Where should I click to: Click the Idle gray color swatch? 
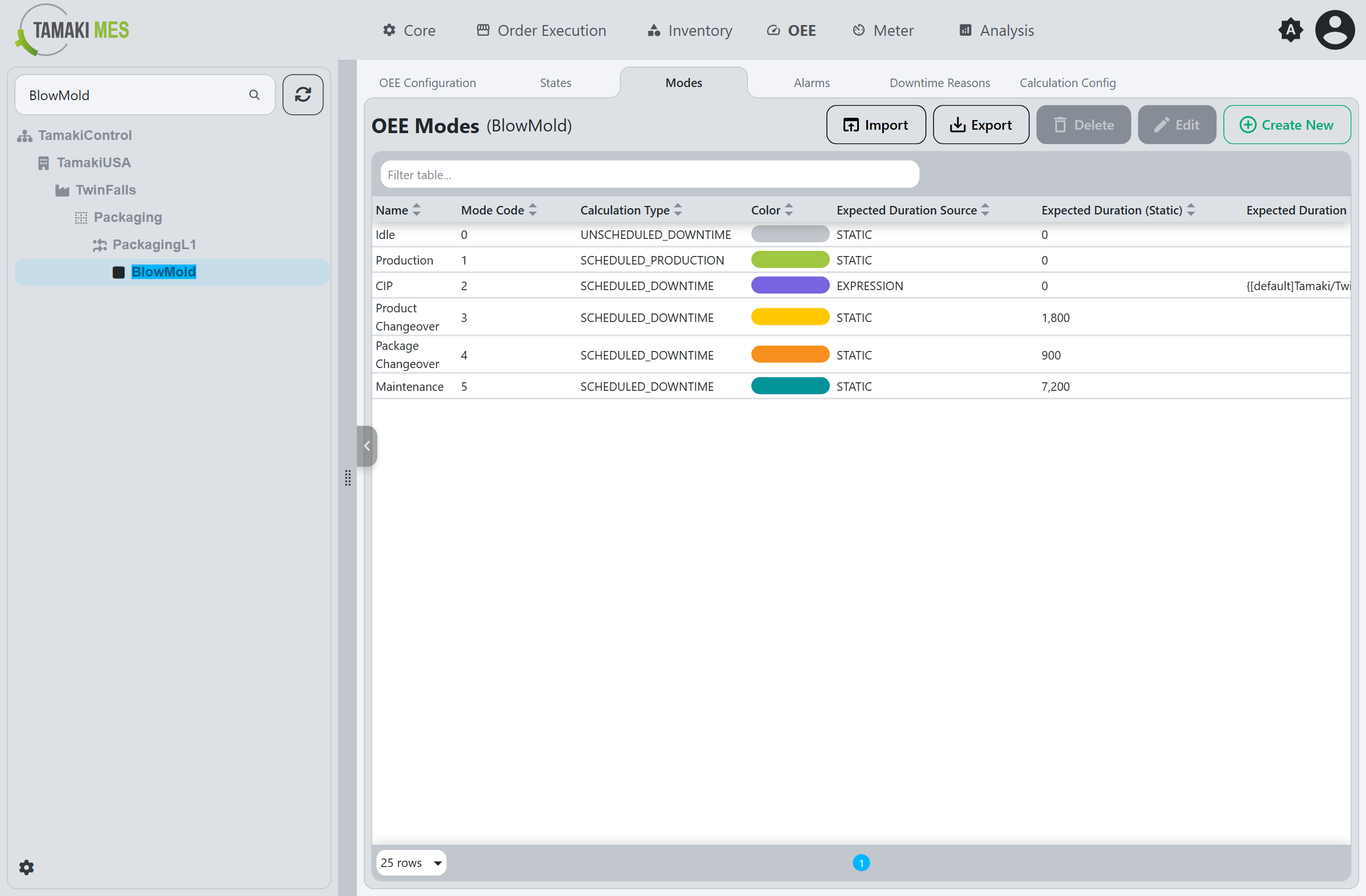(x=790, y=234)
